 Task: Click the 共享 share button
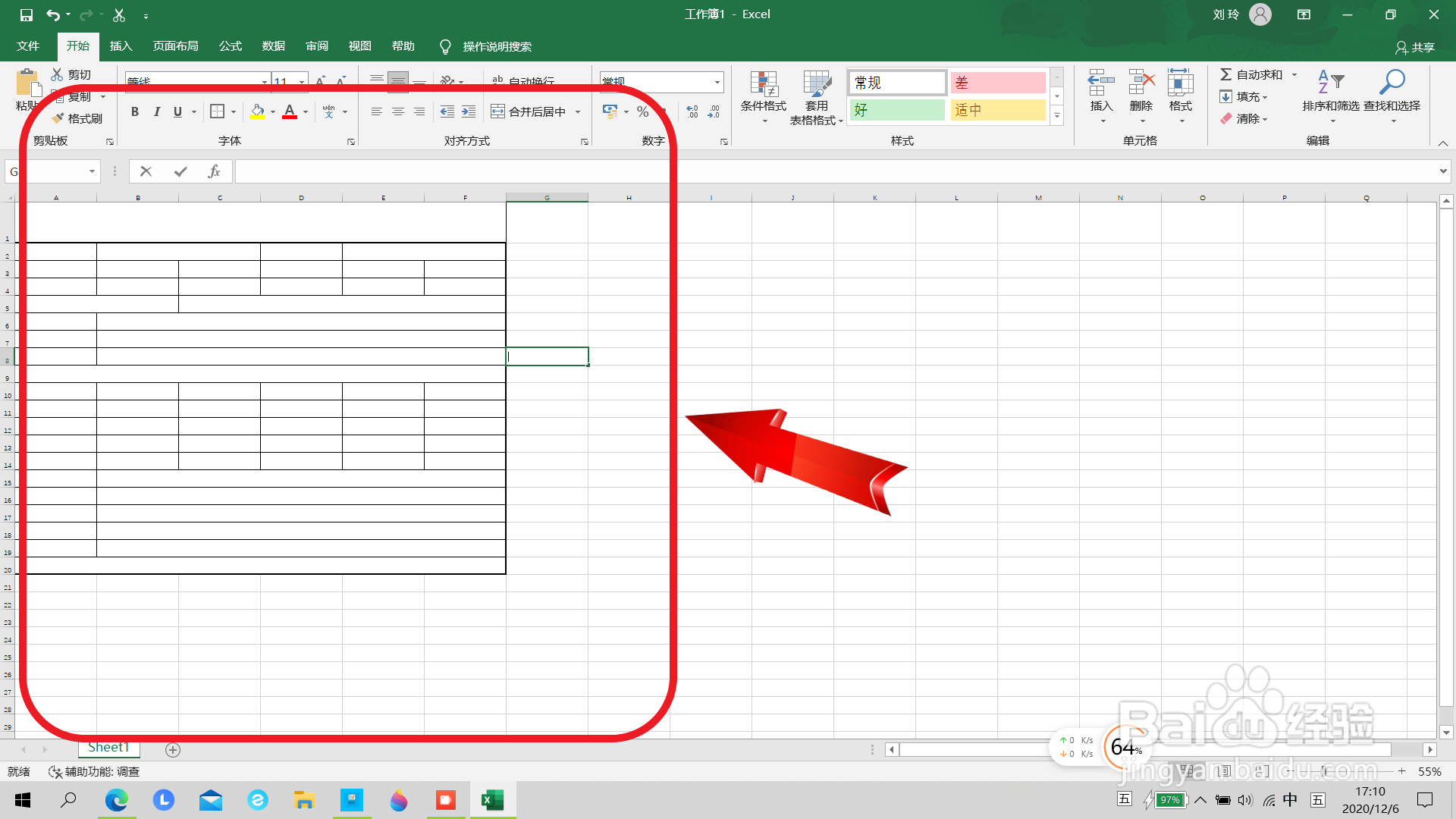coord(1415,47)
